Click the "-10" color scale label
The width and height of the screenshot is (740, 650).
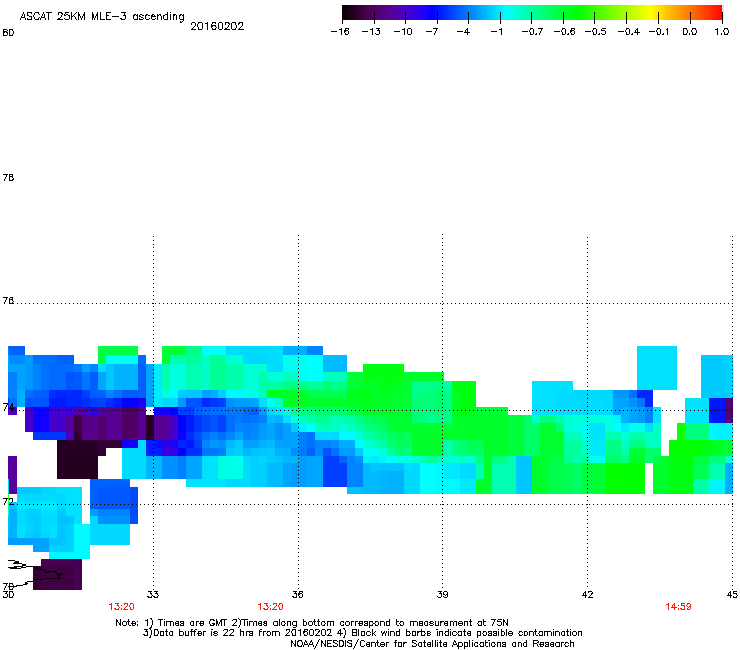(403, 32)
